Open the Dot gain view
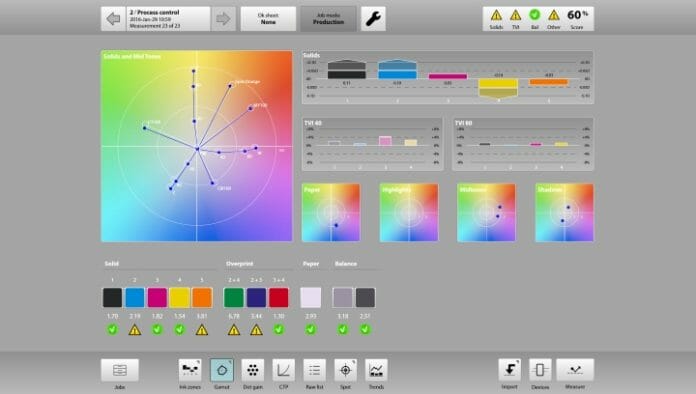This screenshot has height=394, width=696. click(253, 370)
